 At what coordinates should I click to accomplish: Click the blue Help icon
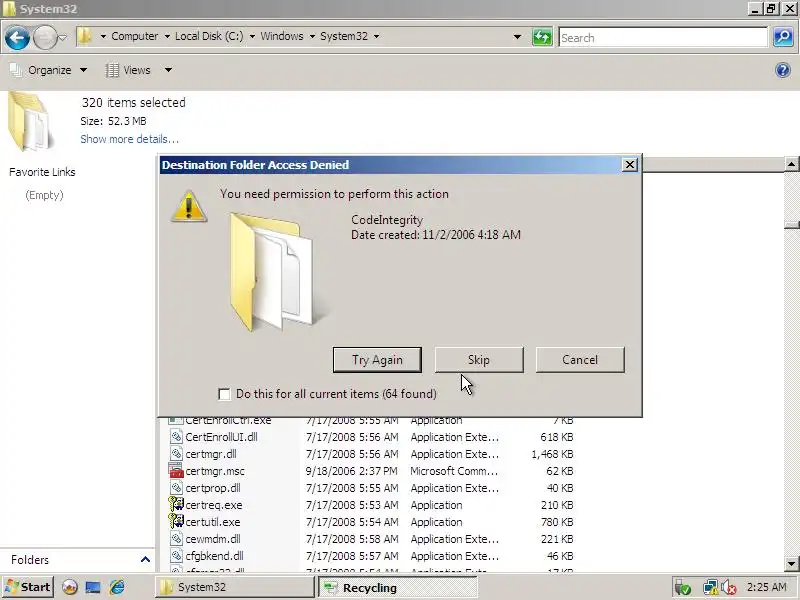[x=783, y=70]
